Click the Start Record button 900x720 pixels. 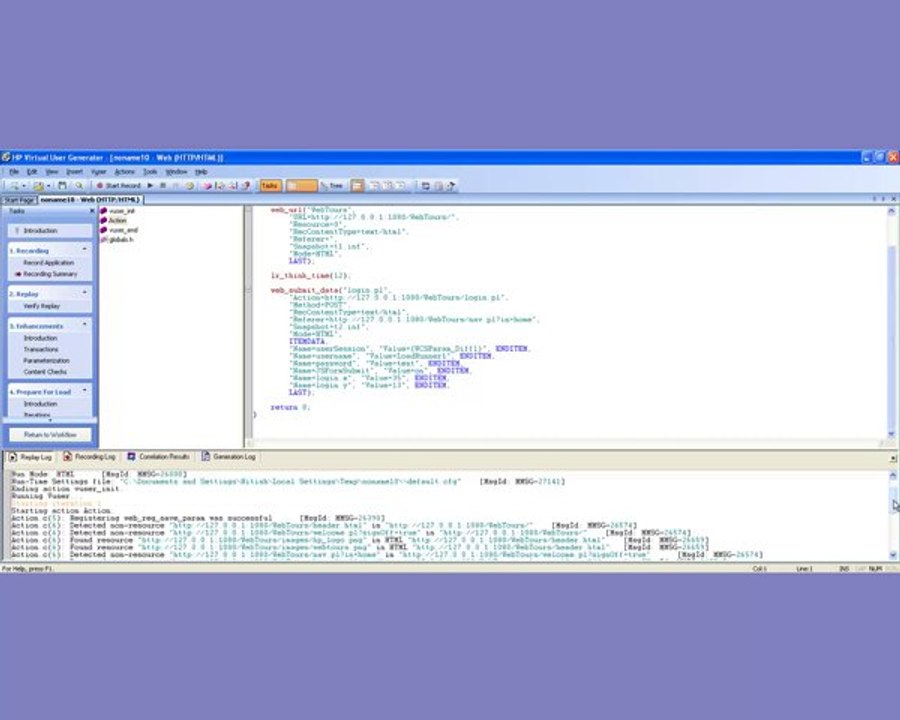[118, 185]
